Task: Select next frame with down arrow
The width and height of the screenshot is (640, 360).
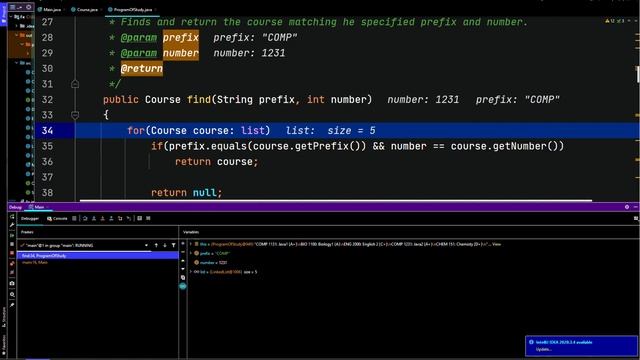Action: (x=164, y=245)
